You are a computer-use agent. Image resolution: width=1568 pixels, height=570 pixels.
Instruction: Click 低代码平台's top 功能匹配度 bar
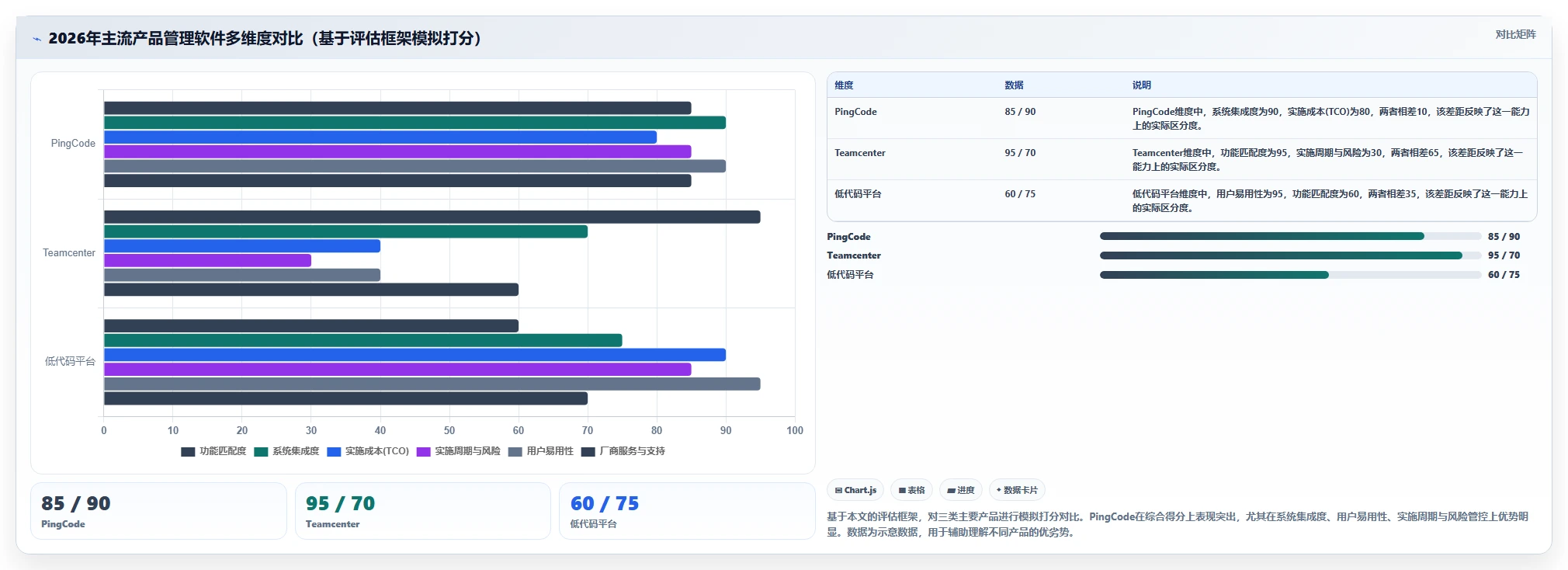click(x=311, y=326)
